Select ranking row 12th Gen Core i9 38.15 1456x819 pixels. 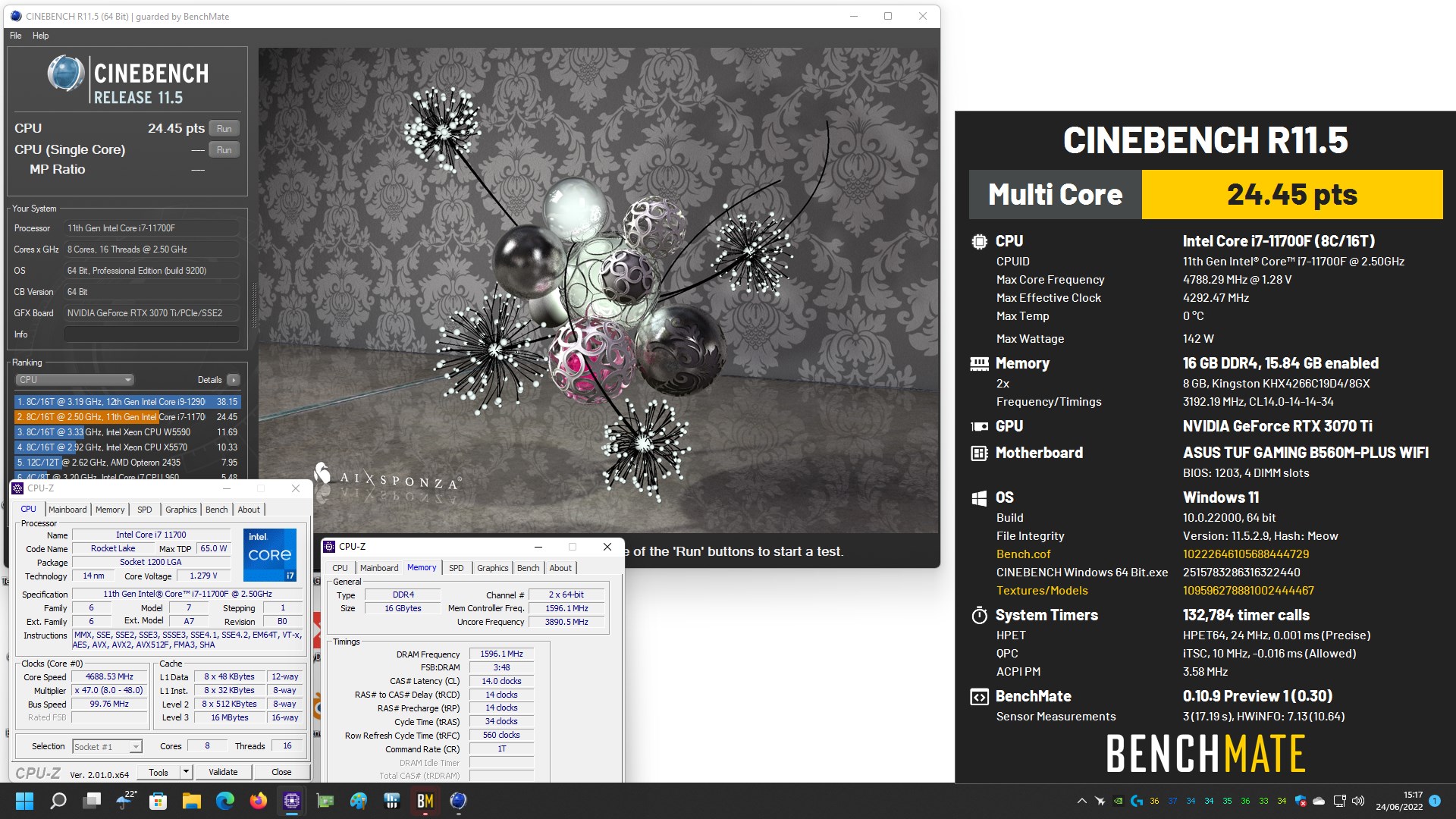(x=127, y=402)
